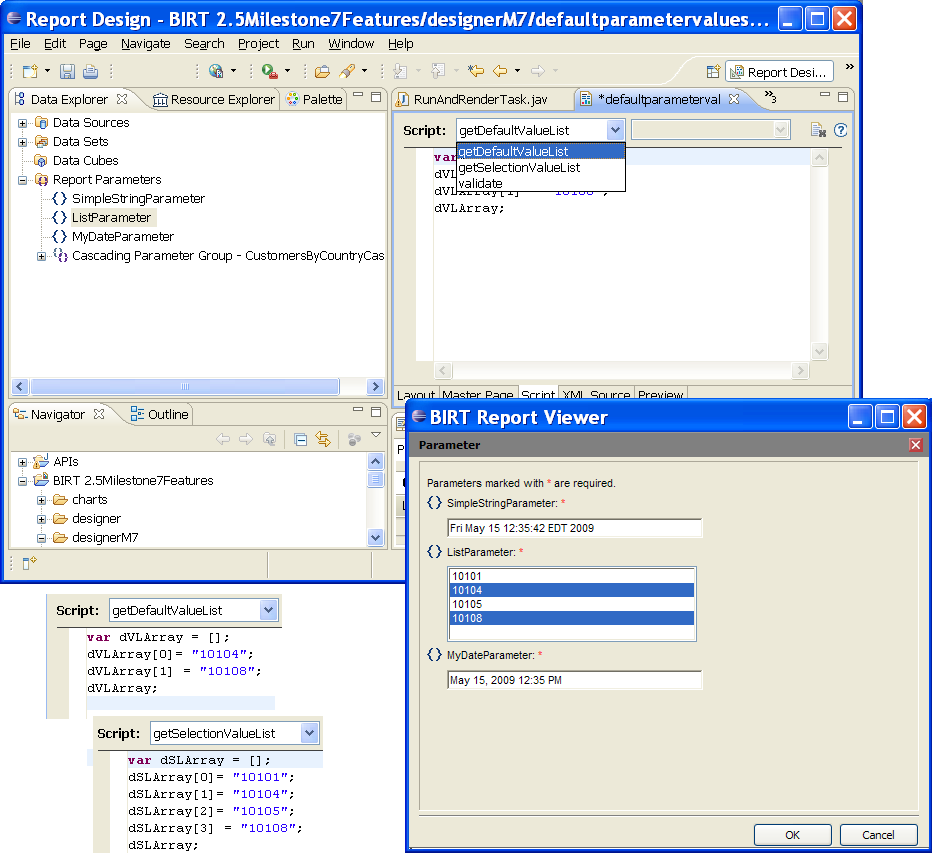Screen dimensions: 936x857
Task: Collapse the Report Parameters tree node
Action: click(23, 180)
